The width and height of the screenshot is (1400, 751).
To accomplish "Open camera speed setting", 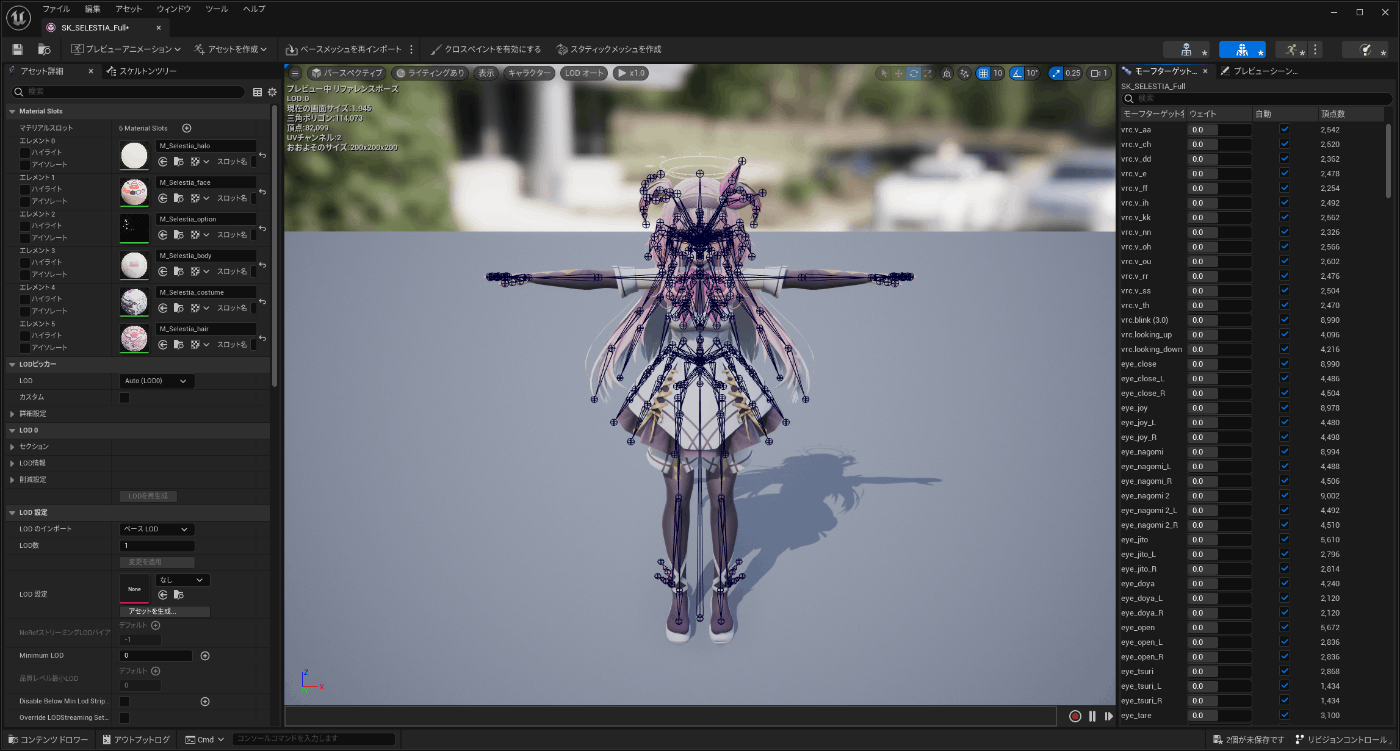I will point(1099,73).
